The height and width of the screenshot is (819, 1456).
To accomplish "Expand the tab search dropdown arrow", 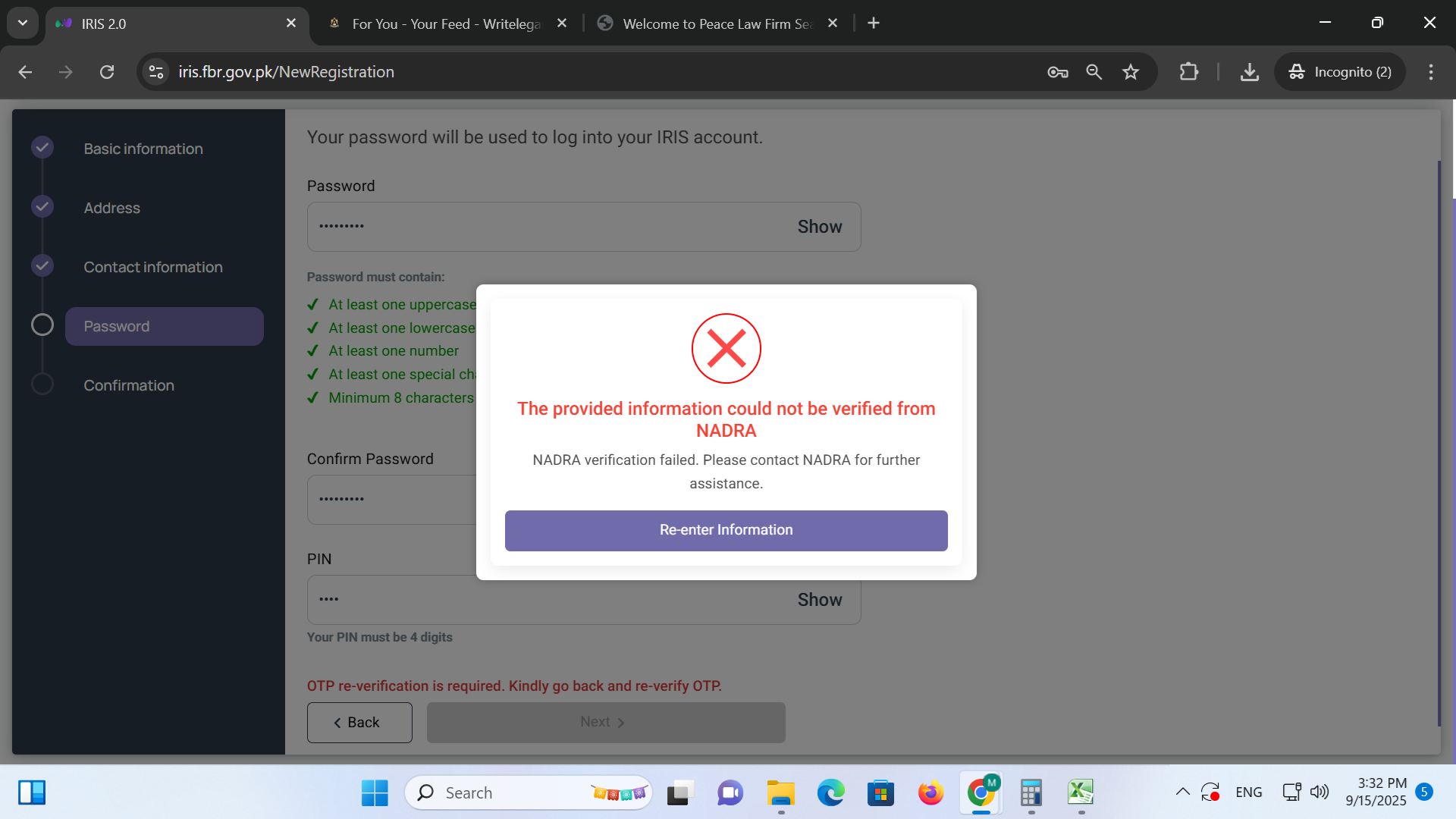I will 23,23.
